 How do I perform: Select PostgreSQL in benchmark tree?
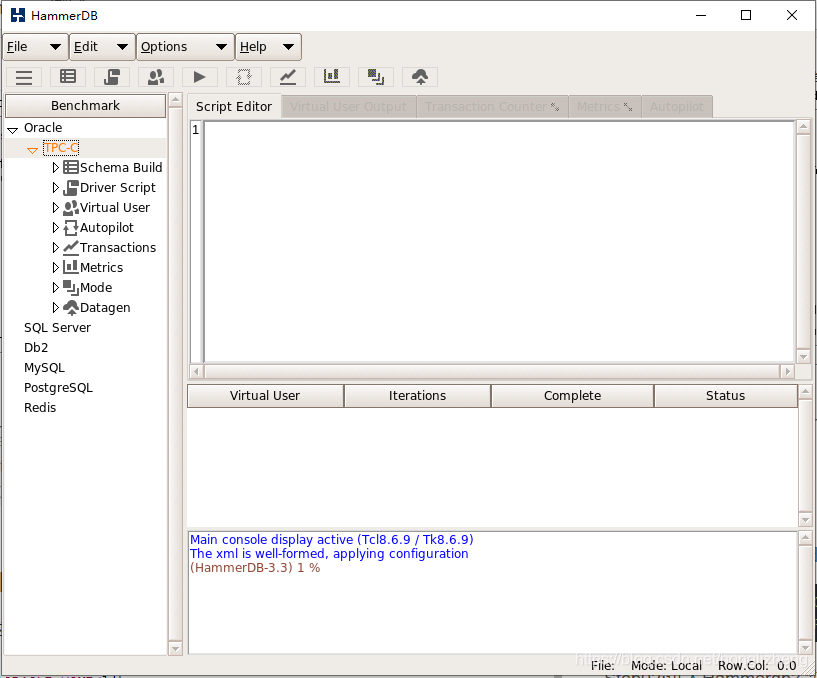pyautogui.click(x=58, y=388)
